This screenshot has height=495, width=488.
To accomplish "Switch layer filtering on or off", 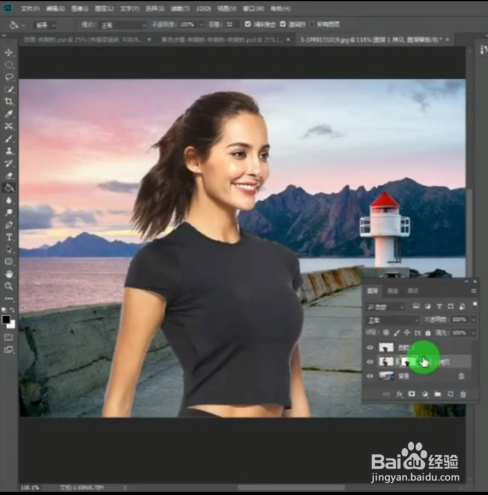I will point(475,305).
